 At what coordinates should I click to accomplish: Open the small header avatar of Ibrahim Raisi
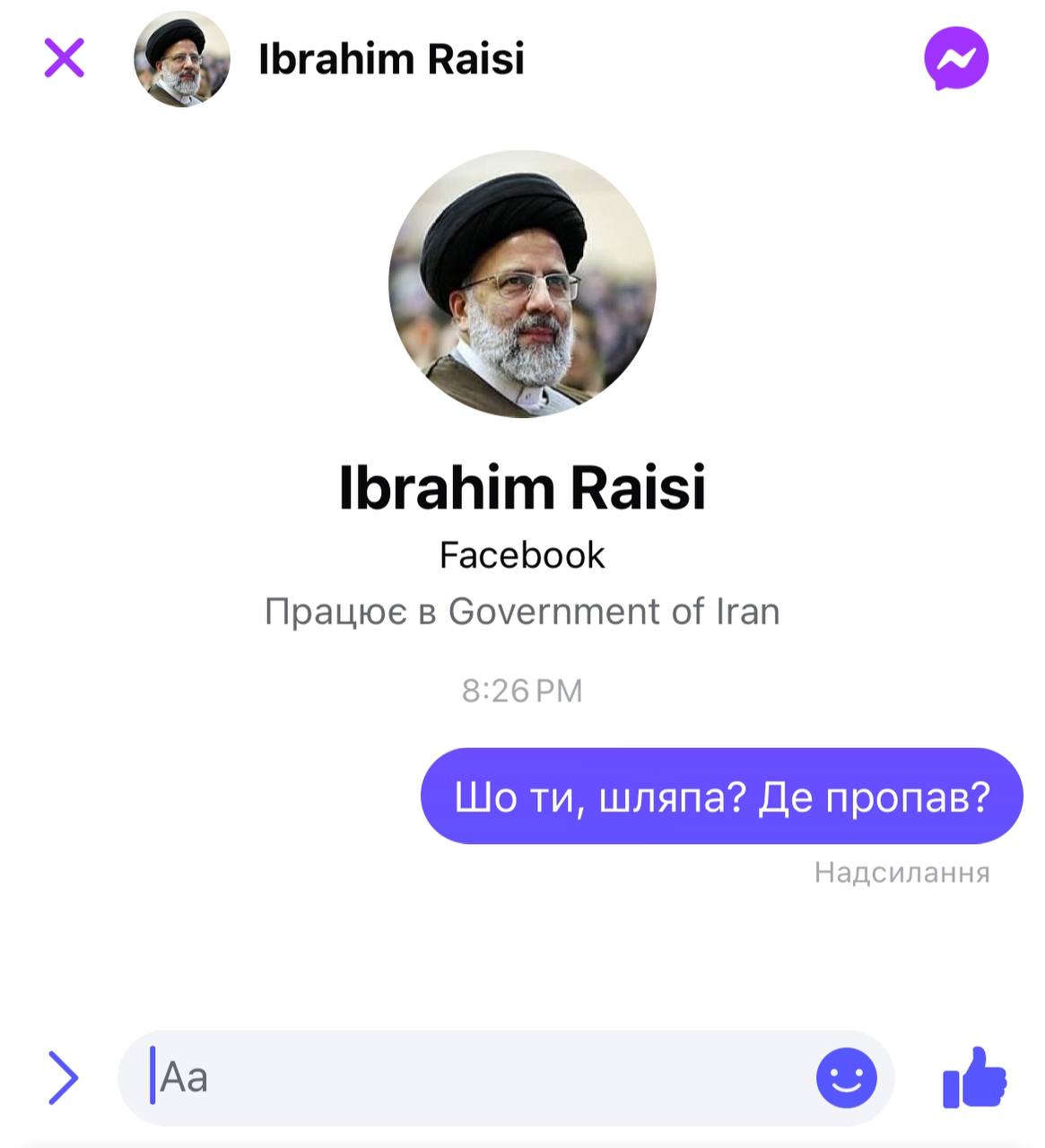(182, 59)
